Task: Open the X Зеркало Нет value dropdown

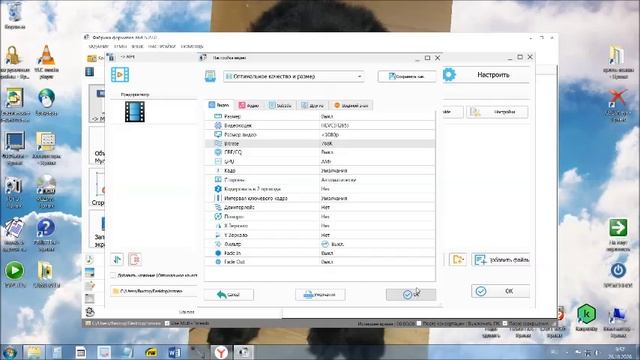Action: click(377, 225)
